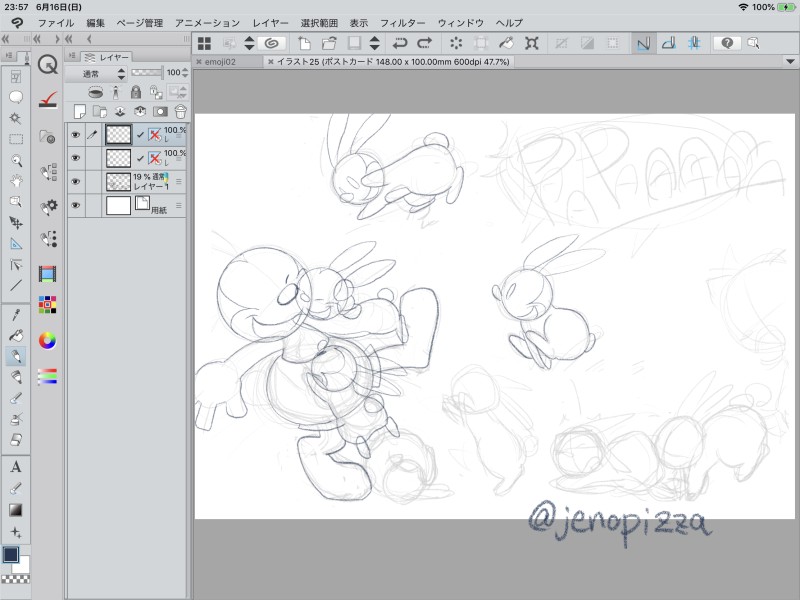The width and height of the screenshot is (800, 600).
Task: Select the Gradient tool
Action: (16, 510)
